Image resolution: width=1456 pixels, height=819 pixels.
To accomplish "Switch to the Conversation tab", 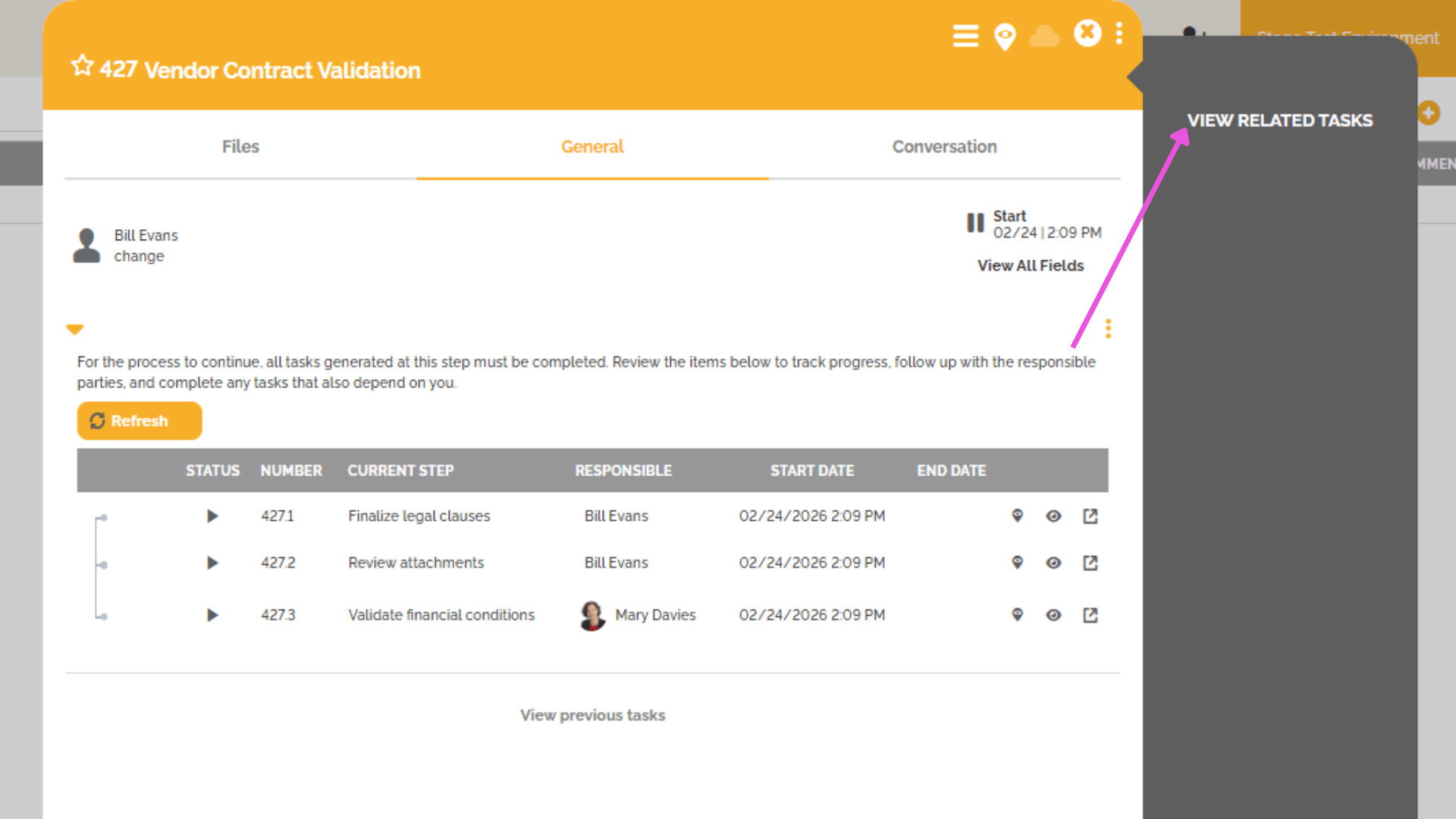I will (x=944, y=146).
